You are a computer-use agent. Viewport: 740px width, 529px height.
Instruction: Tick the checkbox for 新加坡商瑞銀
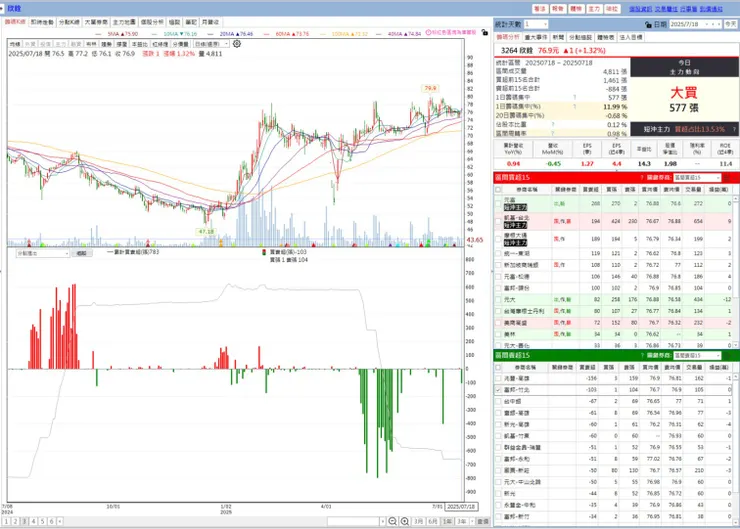(x=498, y=265)
